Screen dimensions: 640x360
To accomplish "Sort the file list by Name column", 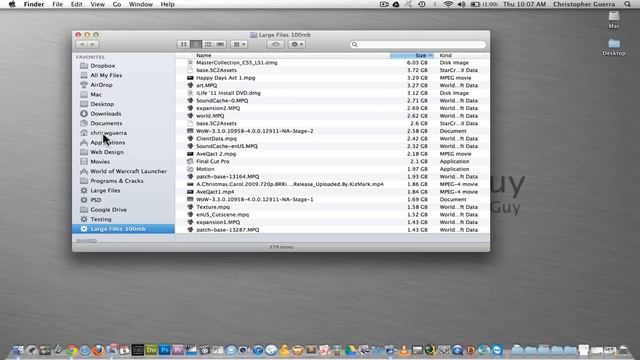I will (204, 55).
